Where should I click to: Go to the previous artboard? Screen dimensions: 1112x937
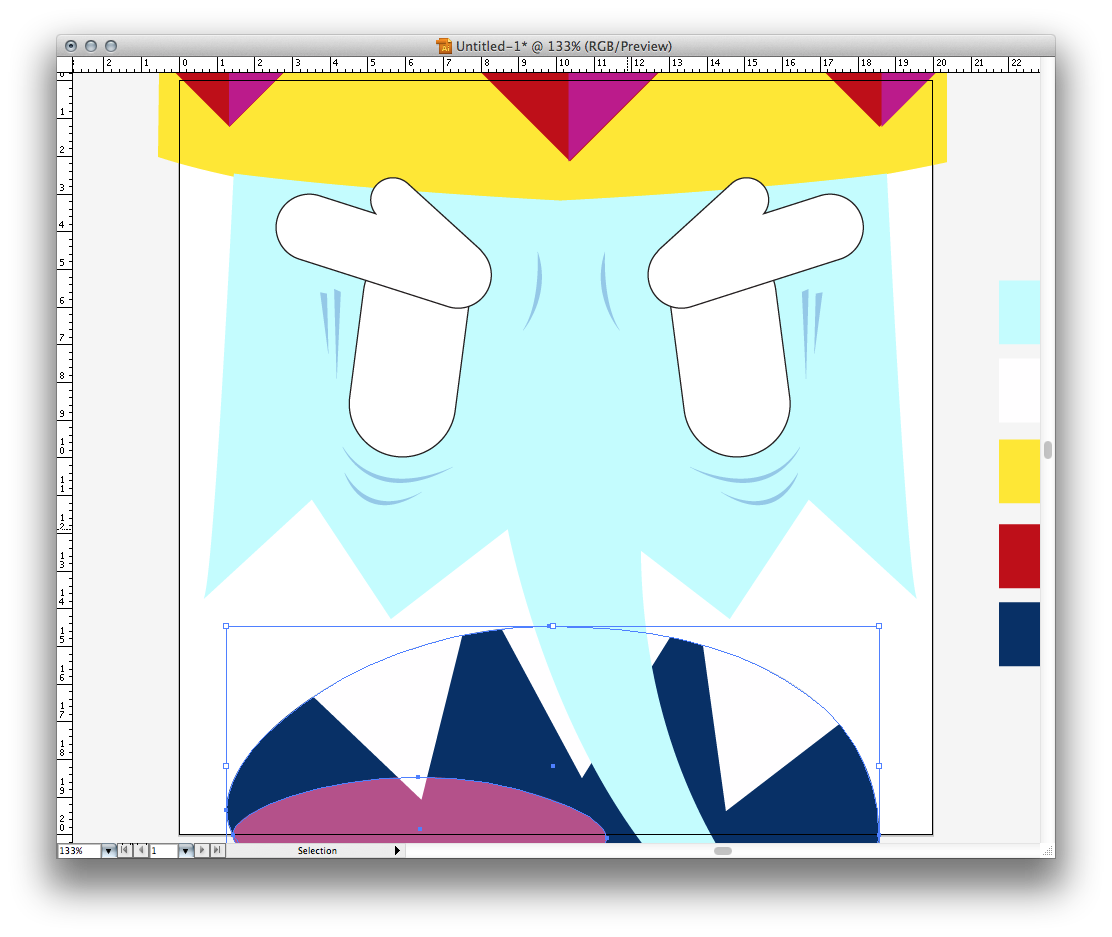(140, 851)
